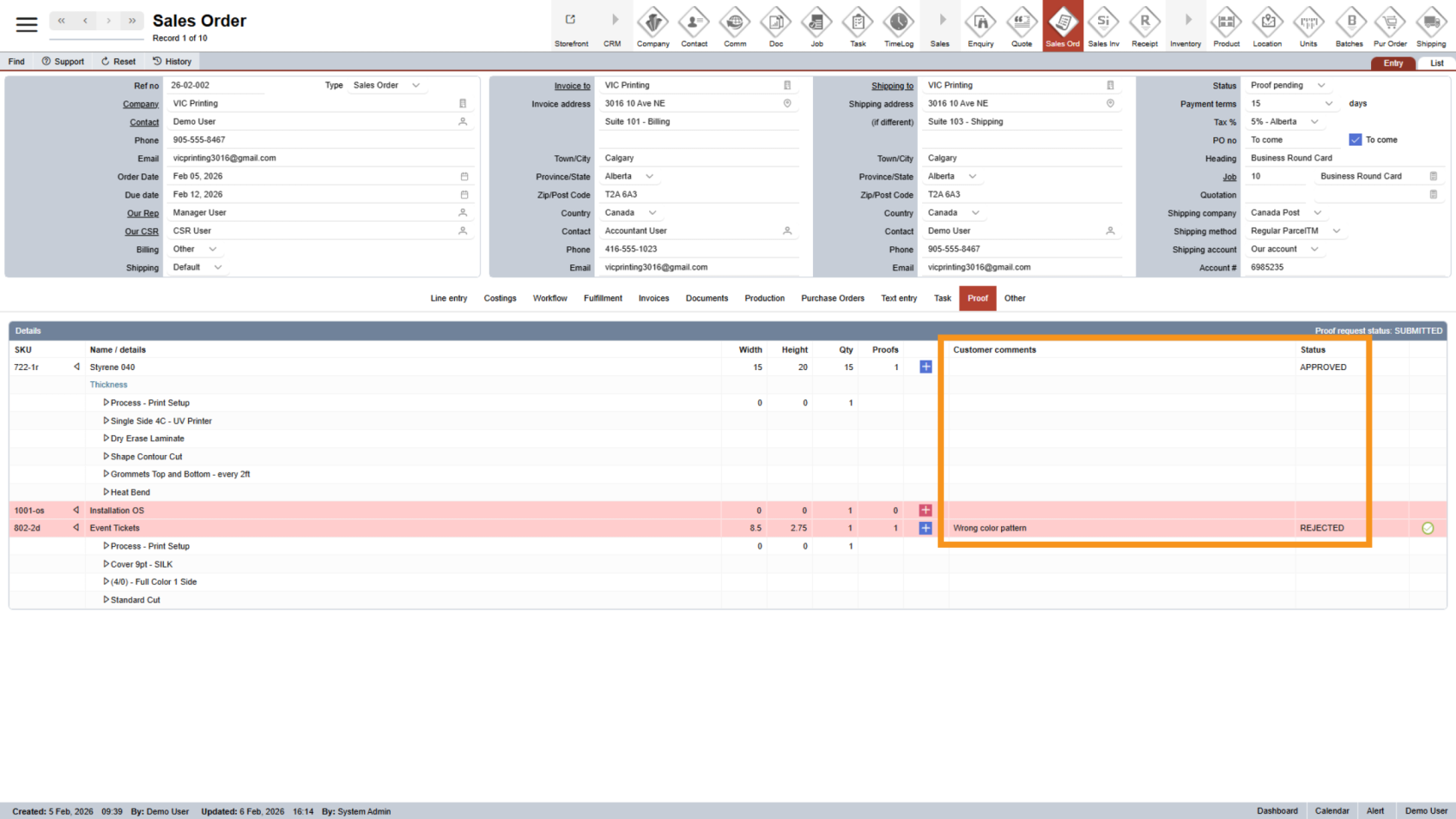
Task: Click the green check icon on Event Tickets row
Action: pos(1427,528)
